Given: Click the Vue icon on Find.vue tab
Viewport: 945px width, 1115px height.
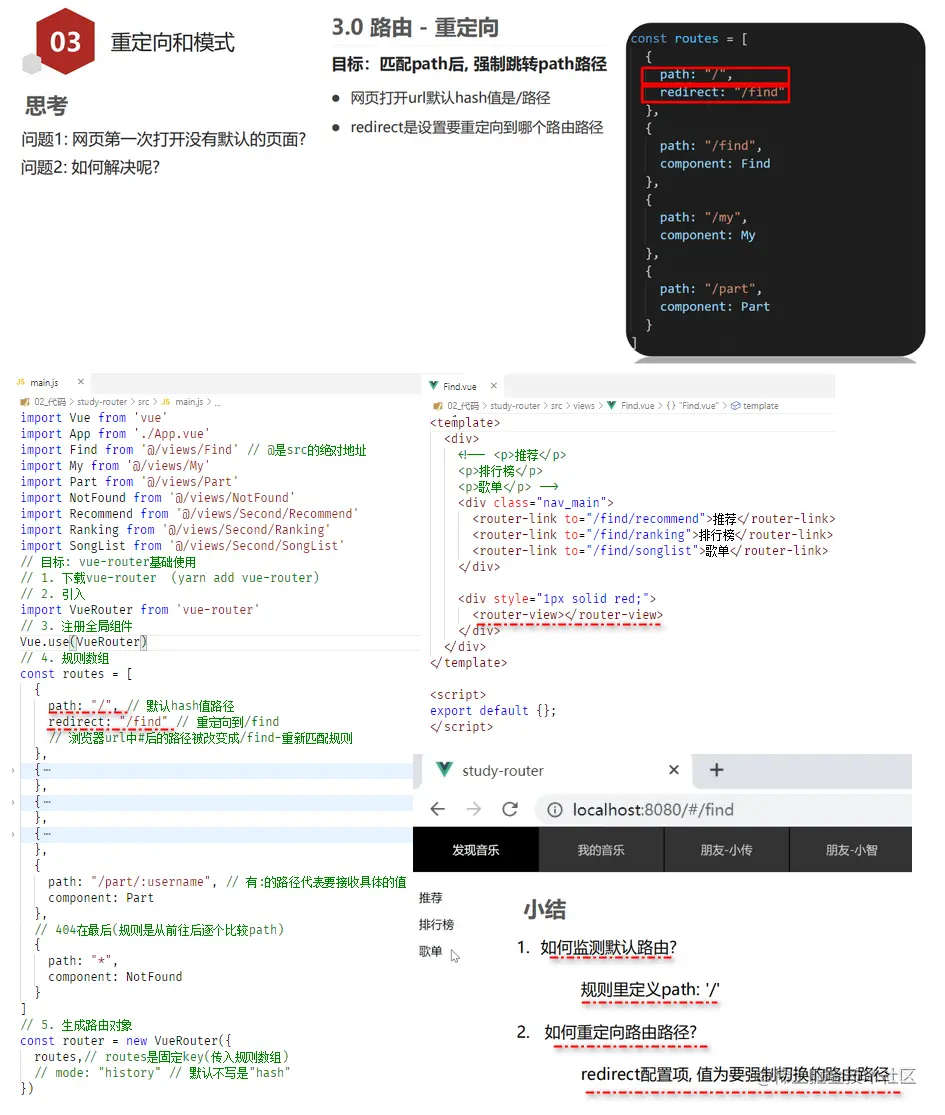Looking at the screenshot, I should [433, 385].
